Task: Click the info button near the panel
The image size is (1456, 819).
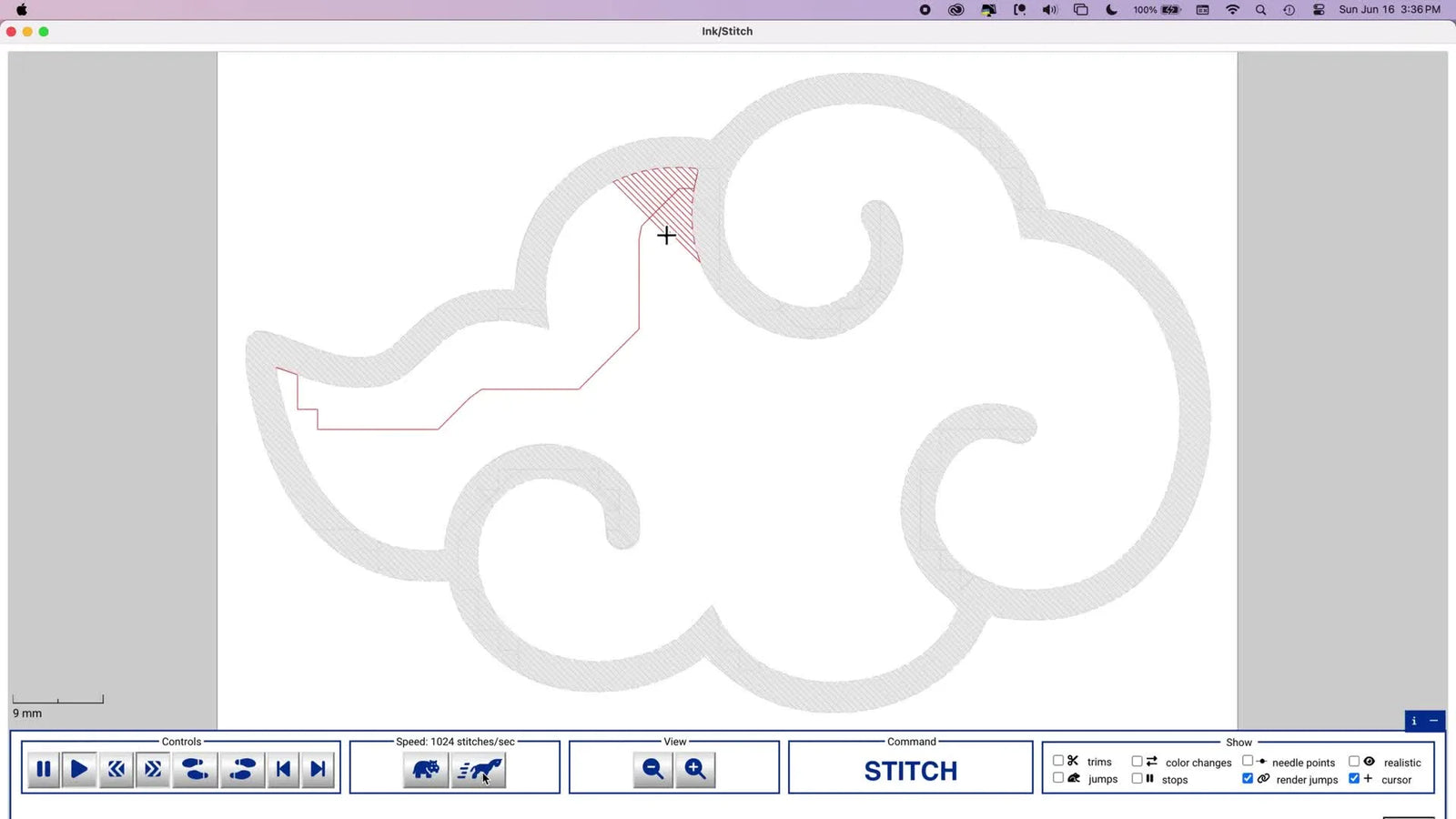Action: (1412, 721)
